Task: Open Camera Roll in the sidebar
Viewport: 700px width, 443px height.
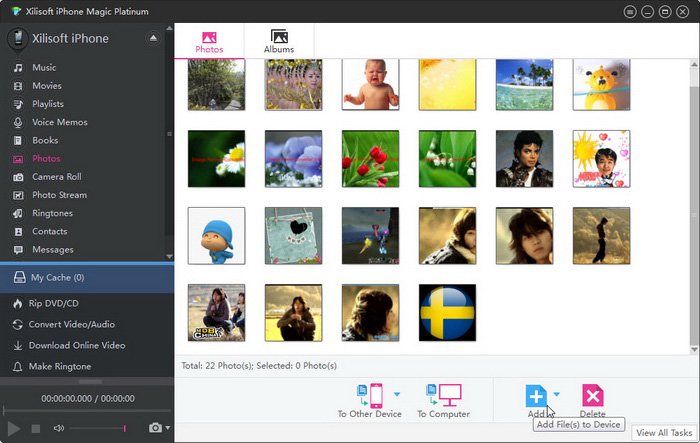Action: click(56, 177)
